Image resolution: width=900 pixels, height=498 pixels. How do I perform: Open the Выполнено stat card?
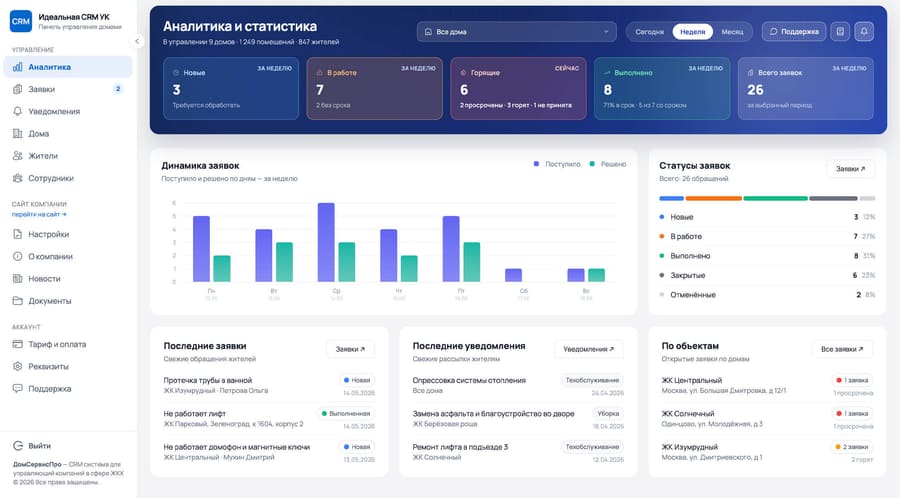(x=662, y=88)
